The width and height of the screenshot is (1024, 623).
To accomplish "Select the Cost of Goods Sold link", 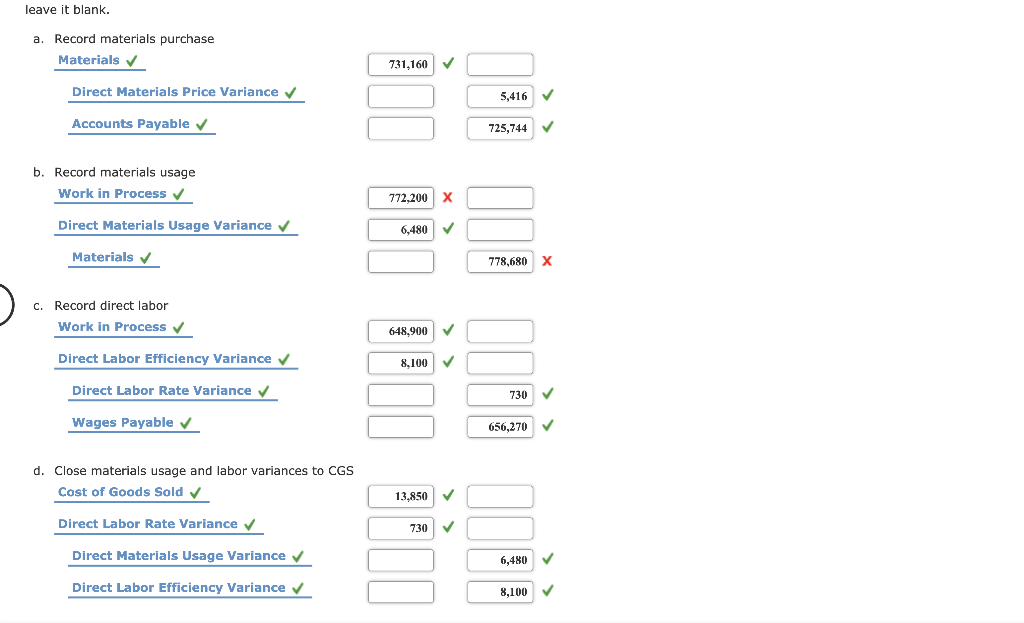I will [121, 491].
